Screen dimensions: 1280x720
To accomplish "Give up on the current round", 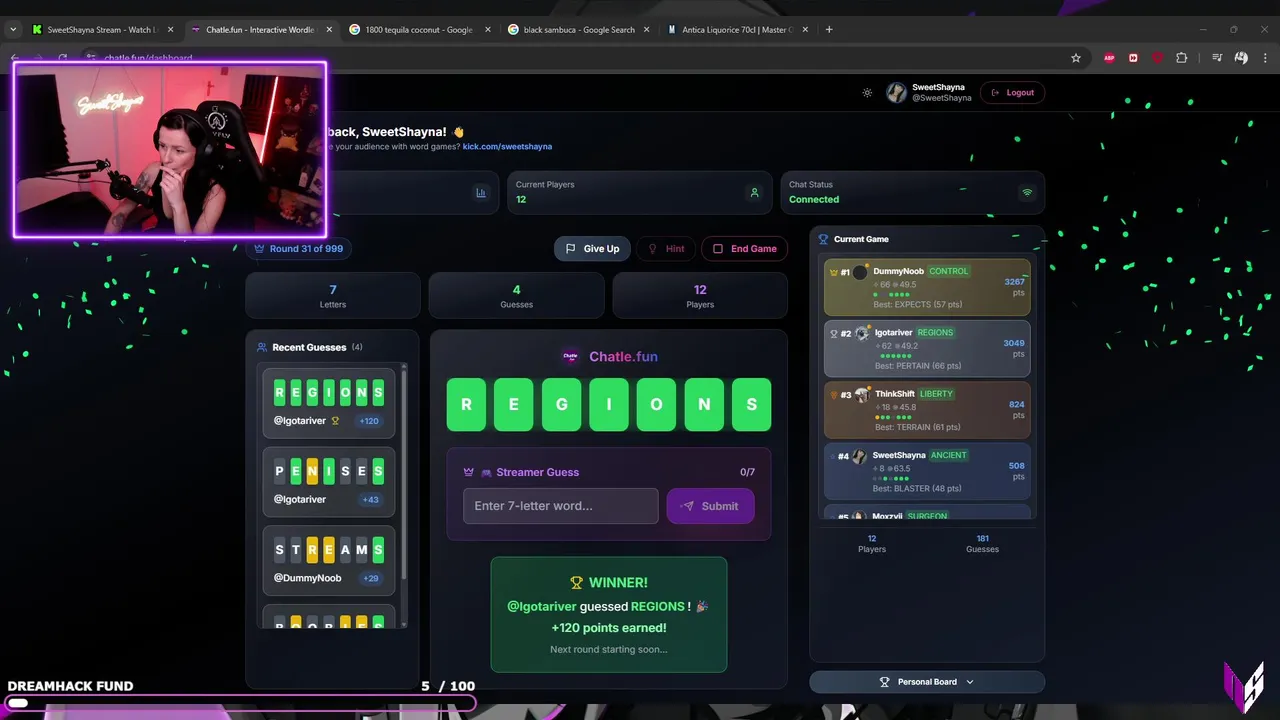I will tap(592, 249).
